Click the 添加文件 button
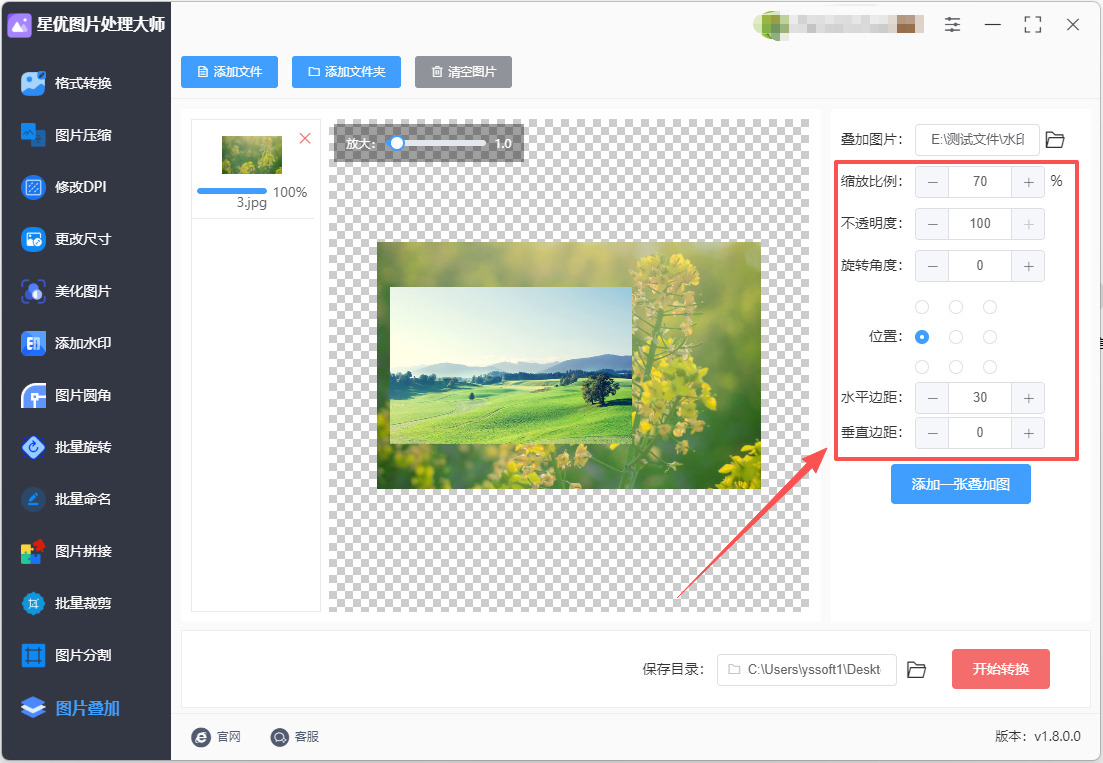The image size is (1103, 763). (229, 72)
